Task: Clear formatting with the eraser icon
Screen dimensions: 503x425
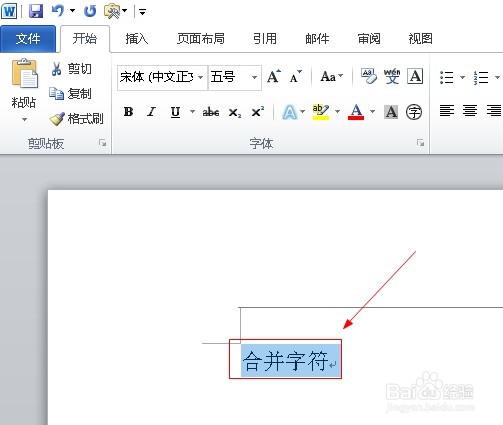Action: click(369, 76)
